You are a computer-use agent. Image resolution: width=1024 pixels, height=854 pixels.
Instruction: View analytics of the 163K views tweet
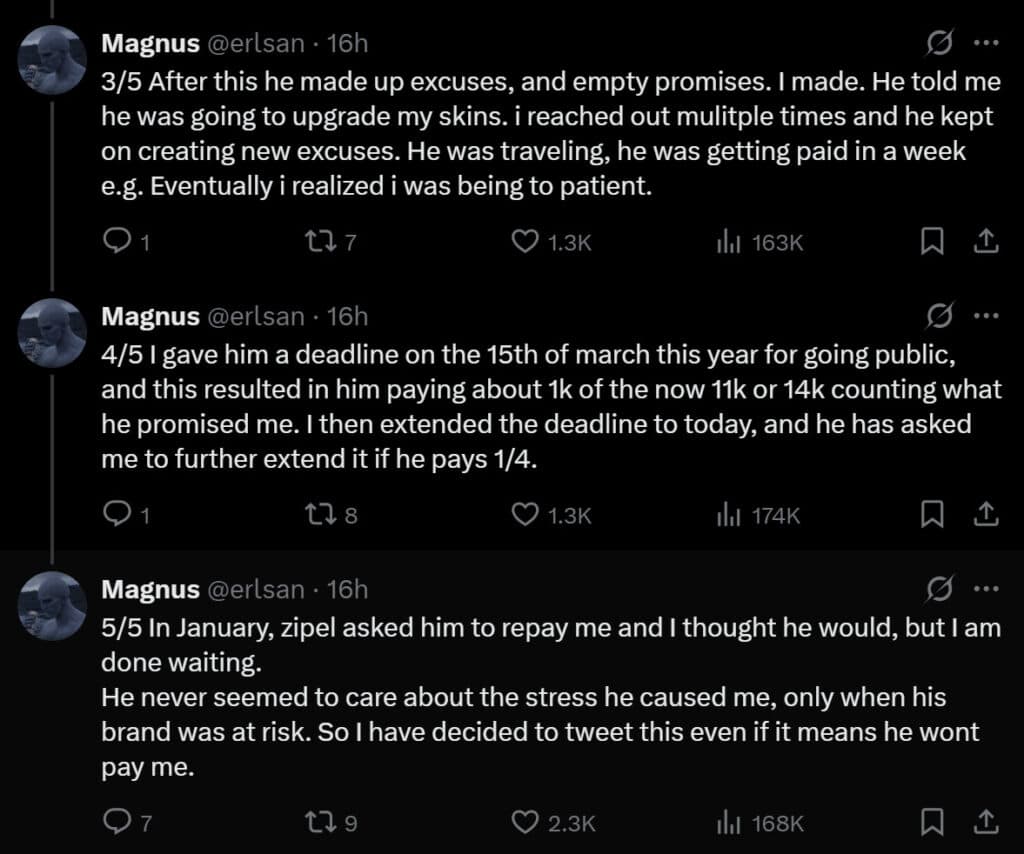click(727, 241)
